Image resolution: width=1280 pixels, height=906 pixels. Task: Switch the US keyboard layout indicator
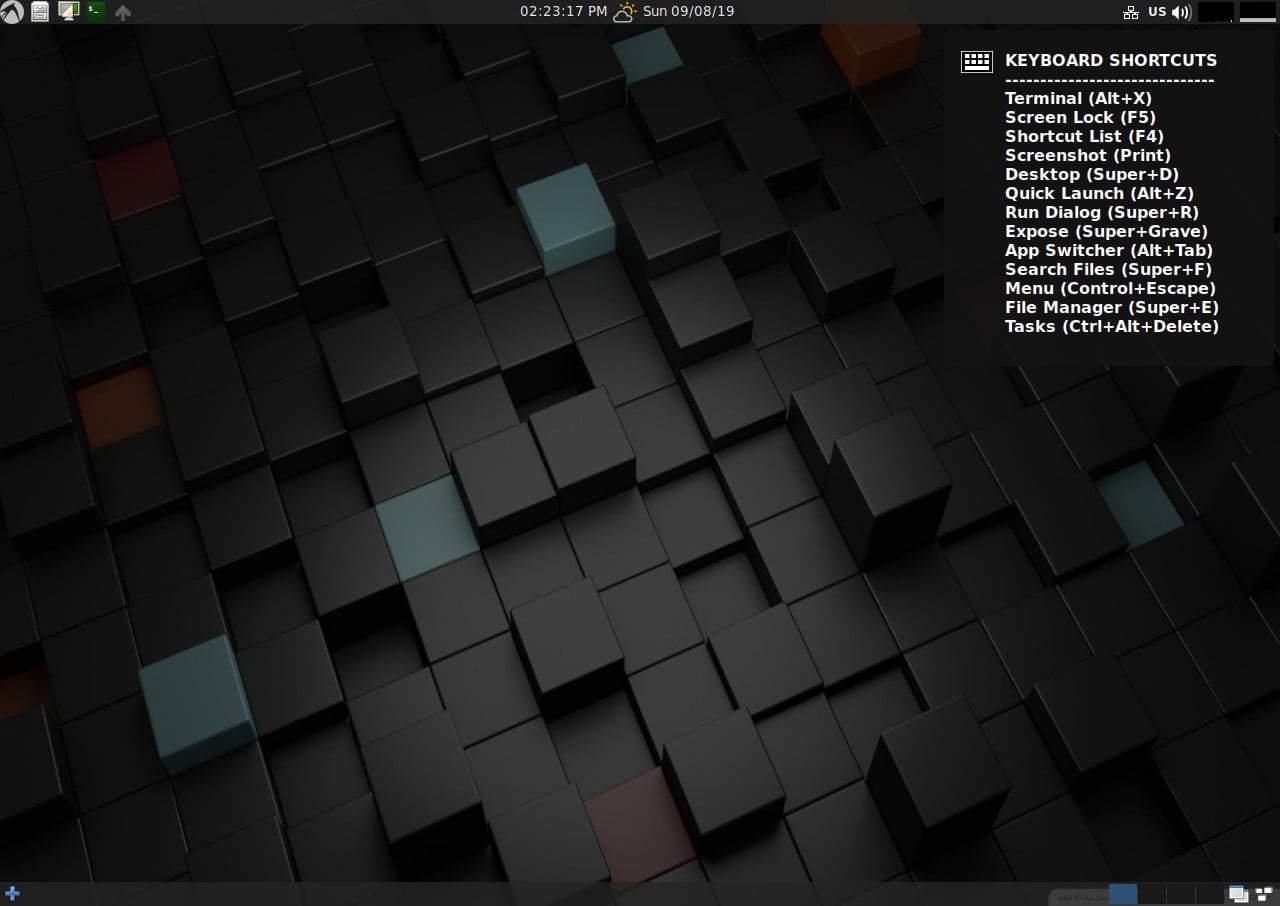tap(1157, 12)
